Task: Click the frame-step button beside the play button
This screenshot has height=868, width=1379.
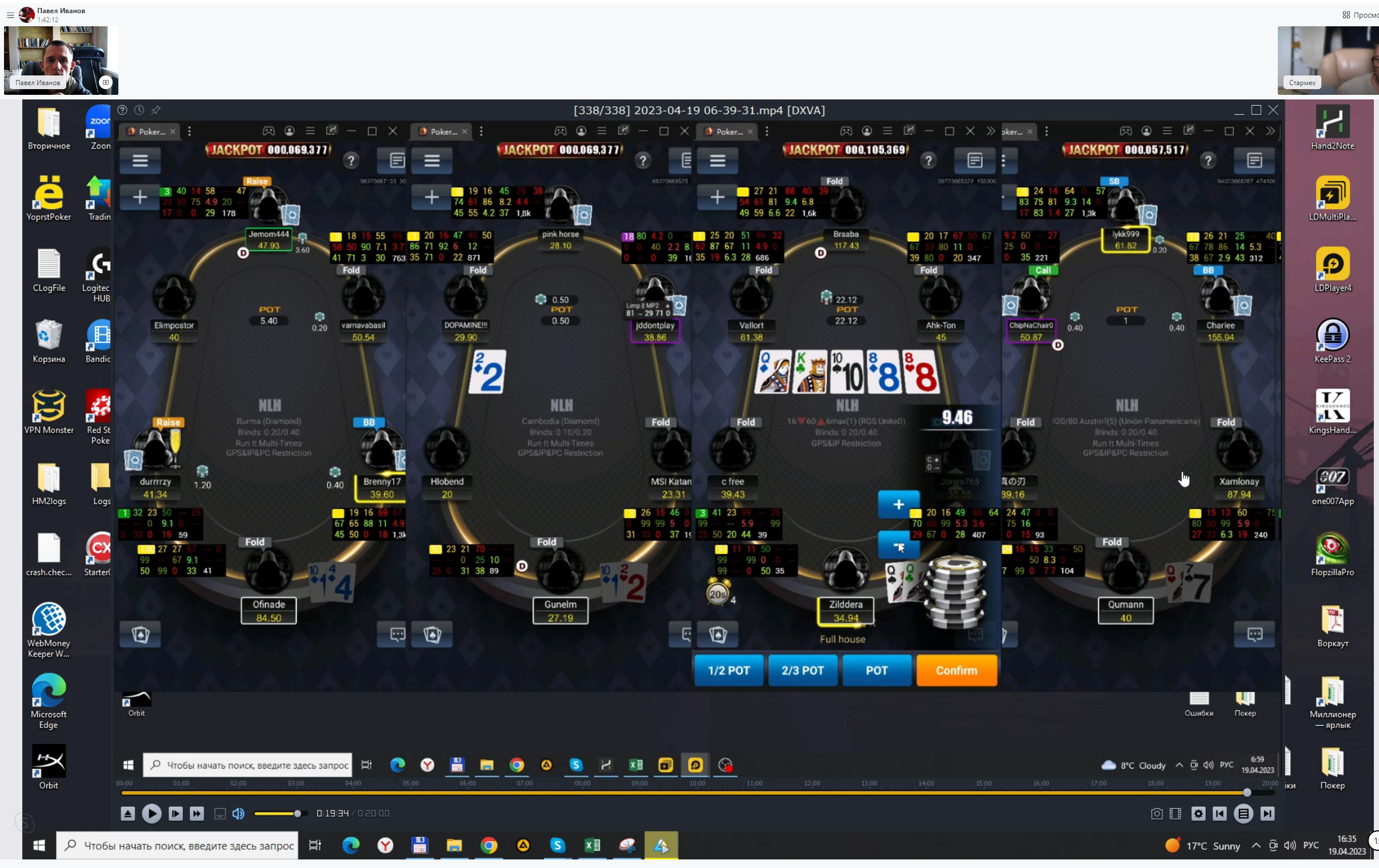Action: pyautogui.click(x=176, y=813)
